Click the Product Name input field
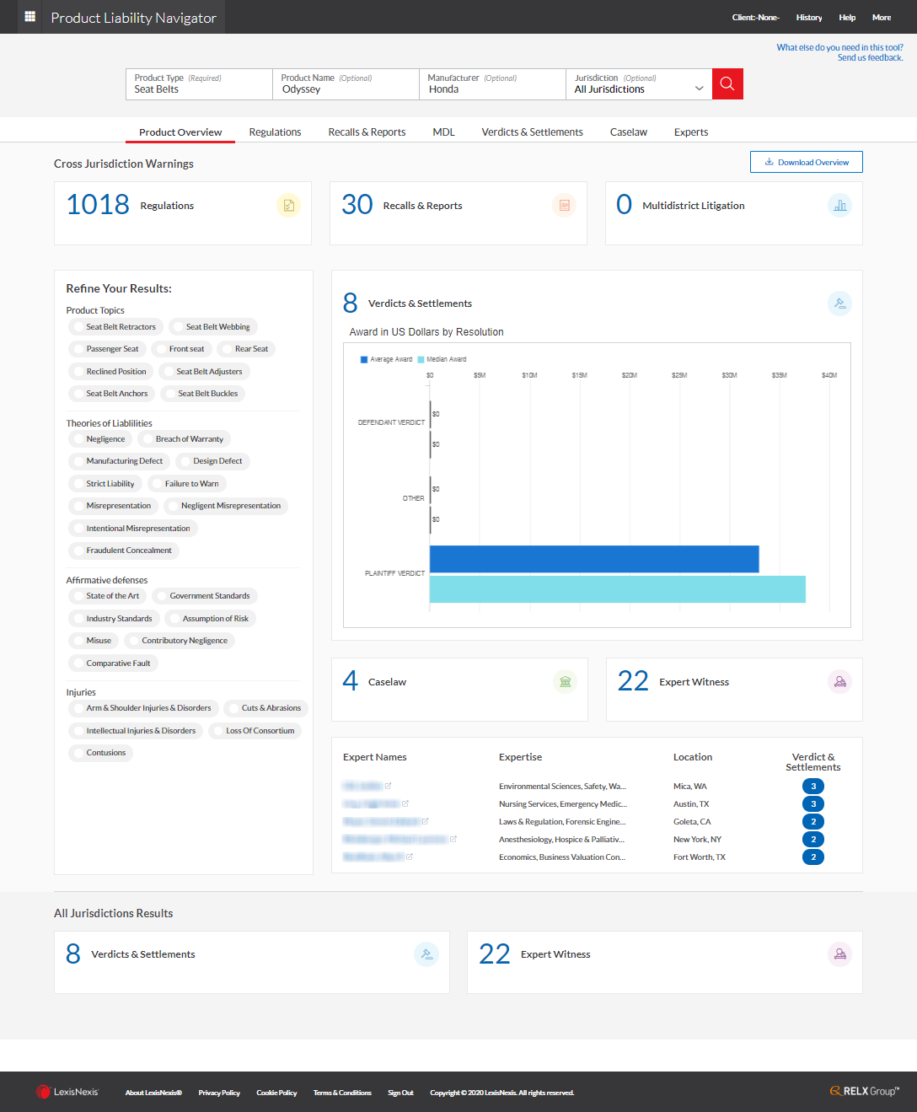This screenshot has height=1112, width=917. [x=346, y=84]
